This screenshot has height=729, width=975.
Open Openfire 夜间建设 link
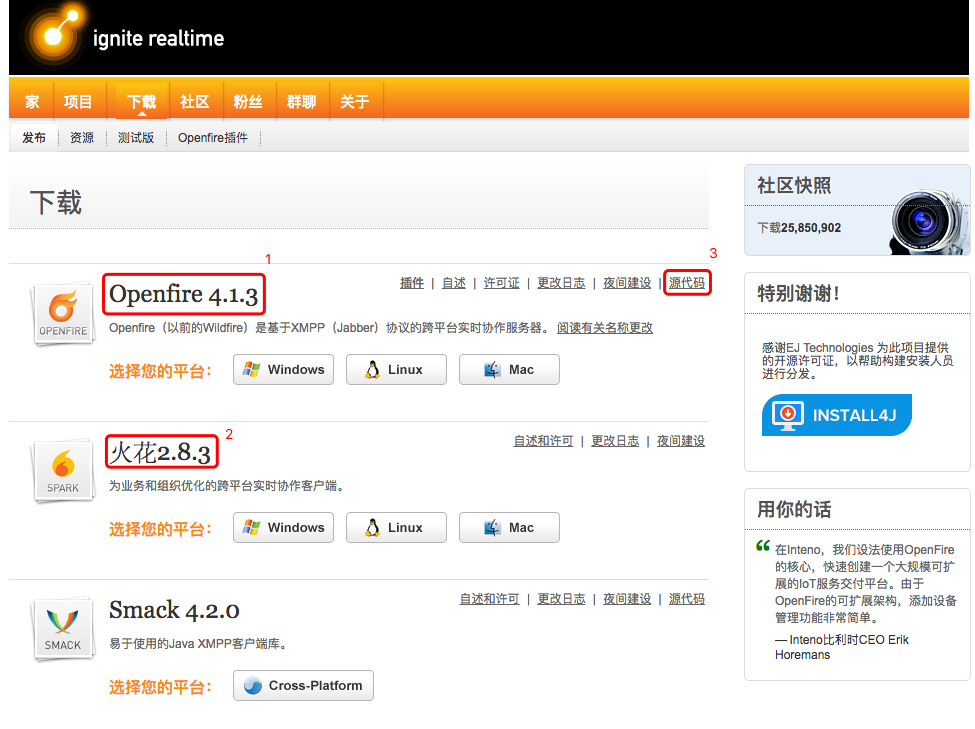627,283
